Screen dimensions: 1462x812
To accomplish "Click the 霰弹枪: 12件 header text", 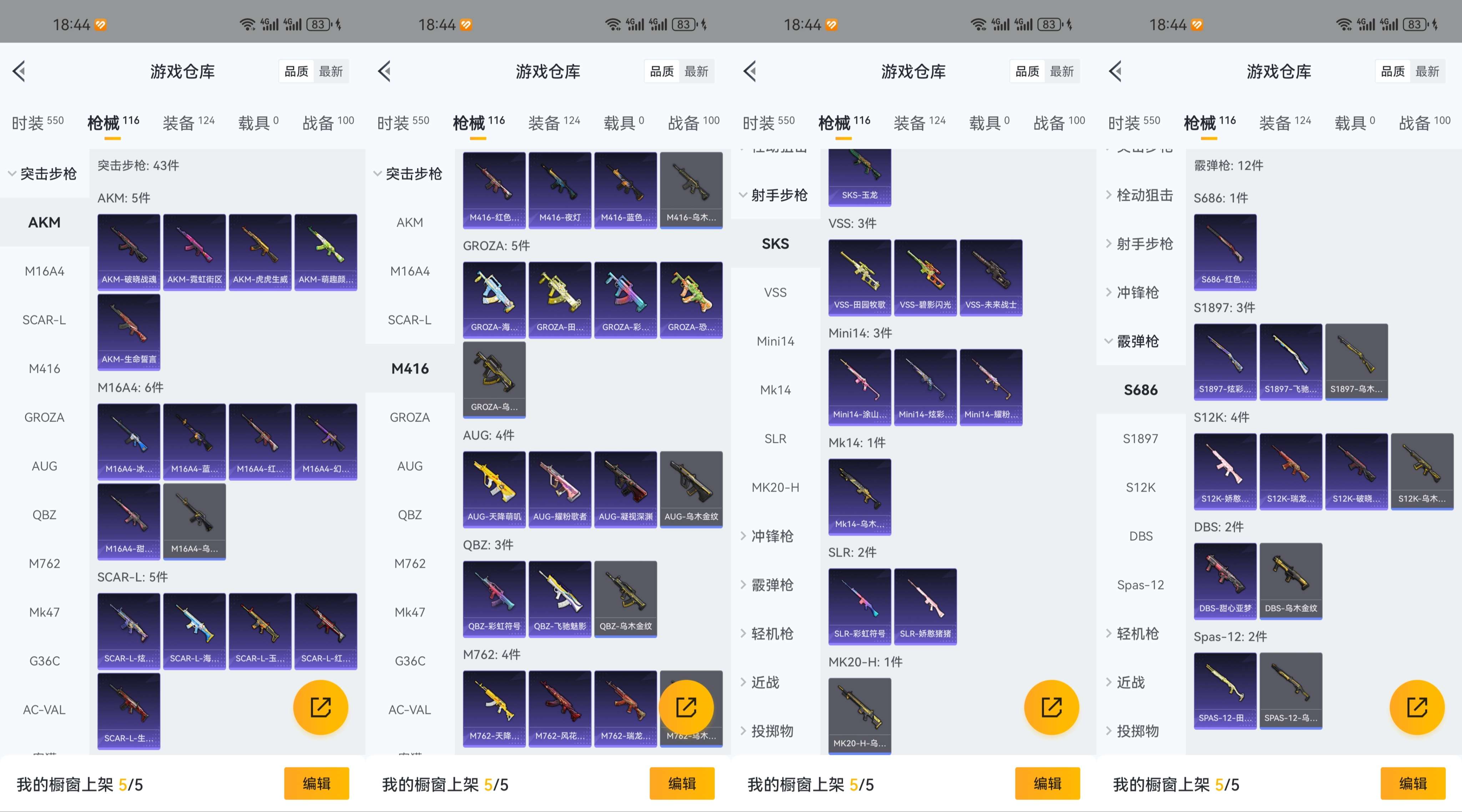I will [x=1229, y=166].
